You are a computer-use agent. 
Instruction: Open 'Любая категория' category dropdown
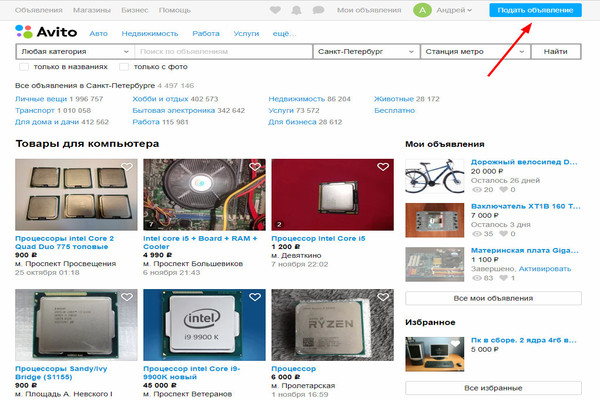point(75,51)
